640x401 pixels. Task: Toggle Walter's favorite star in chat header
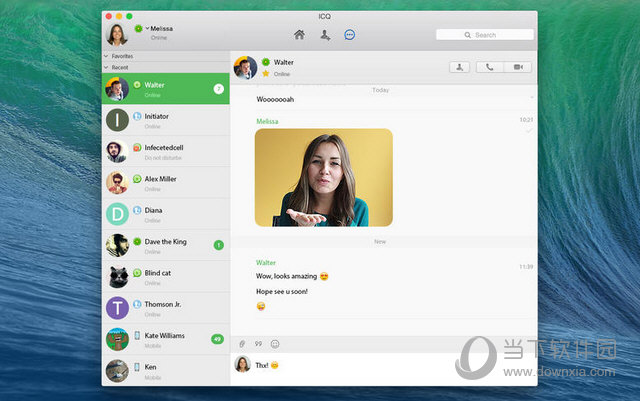pyautogui.click(x=266, y=74)
